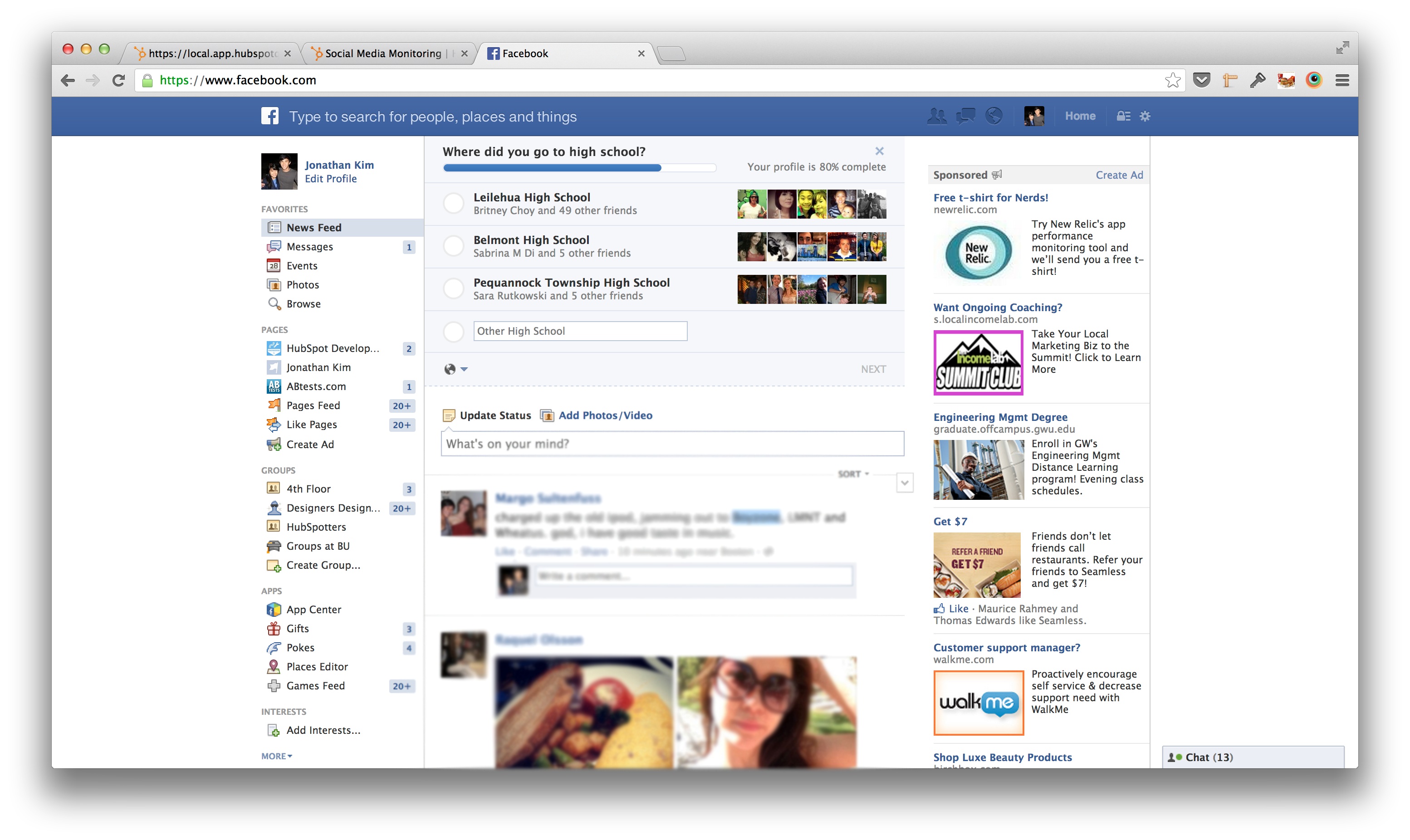Dismiss the high school prompt

(x=879, y=151)
